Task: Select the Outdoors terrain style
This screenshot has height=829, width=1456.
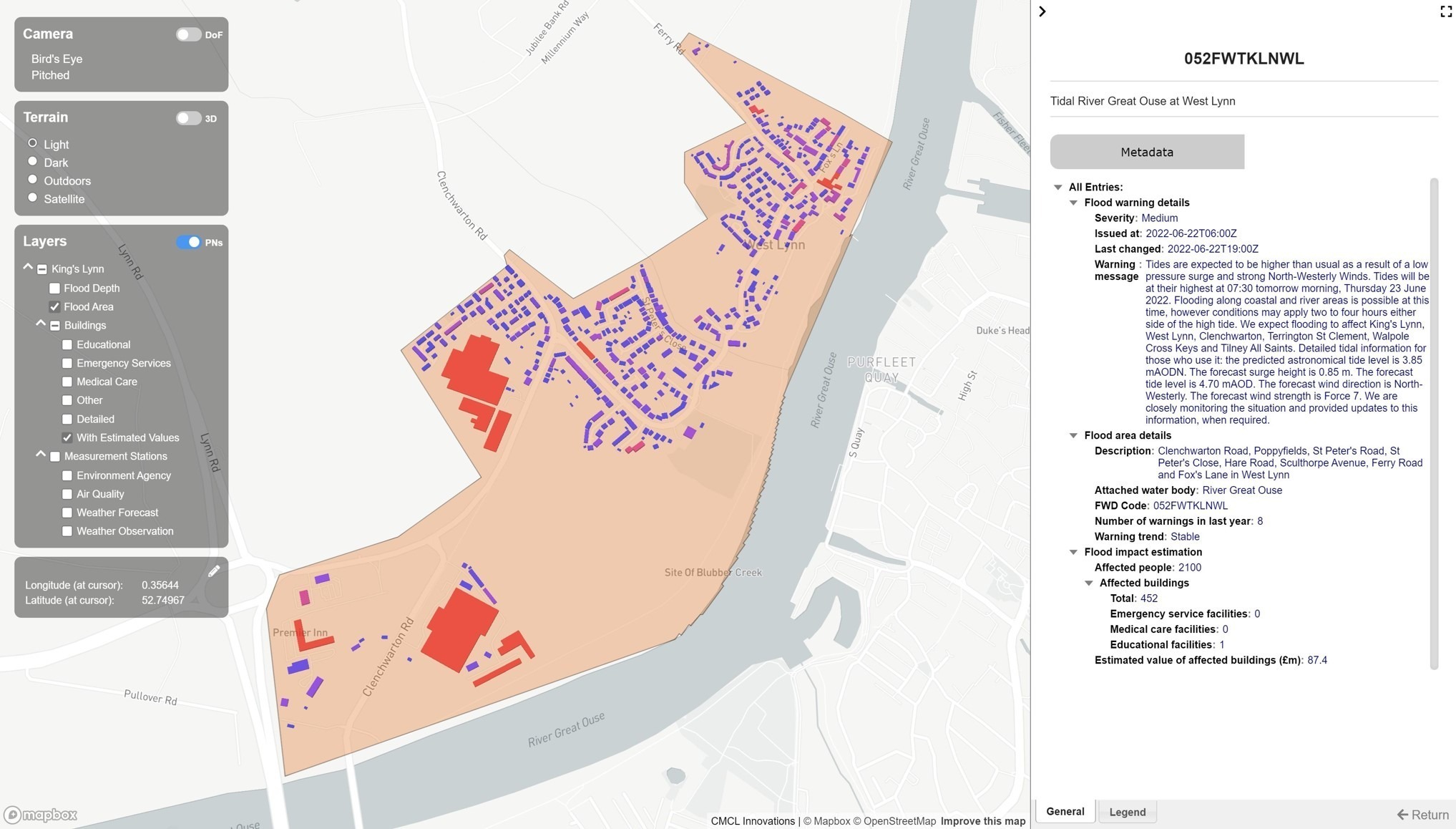Action: click(x=32, y=180)
